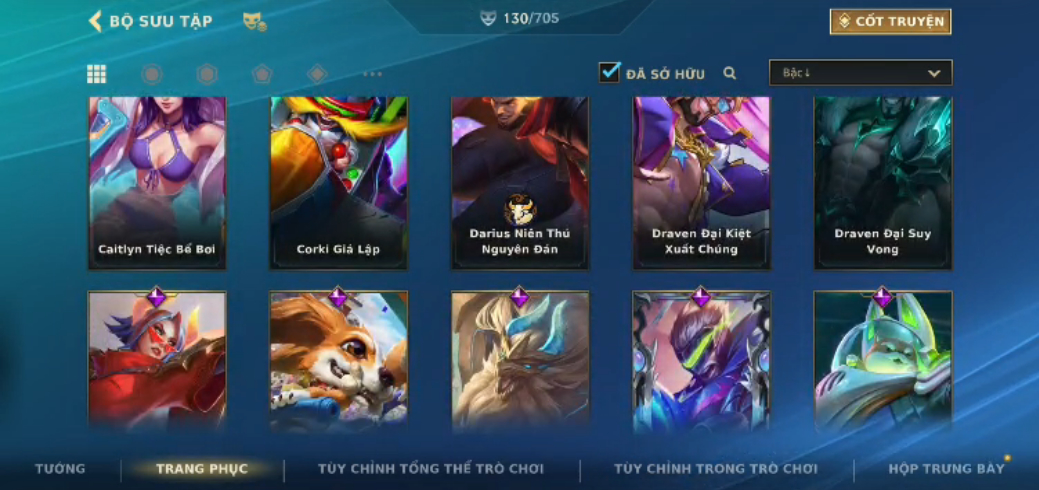Select the Caitlyn Tiệc Bể Bơi skin card
1039x490 pixels.
coord(157,183)
